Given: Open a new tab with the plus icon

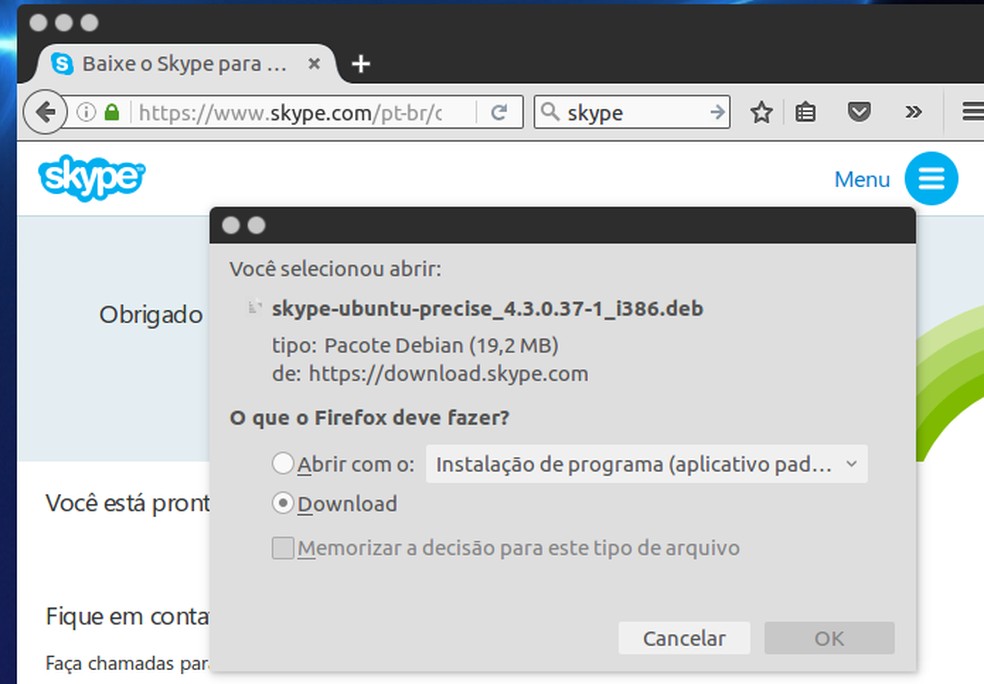Looking at the screenshot, I should [361, 63].
